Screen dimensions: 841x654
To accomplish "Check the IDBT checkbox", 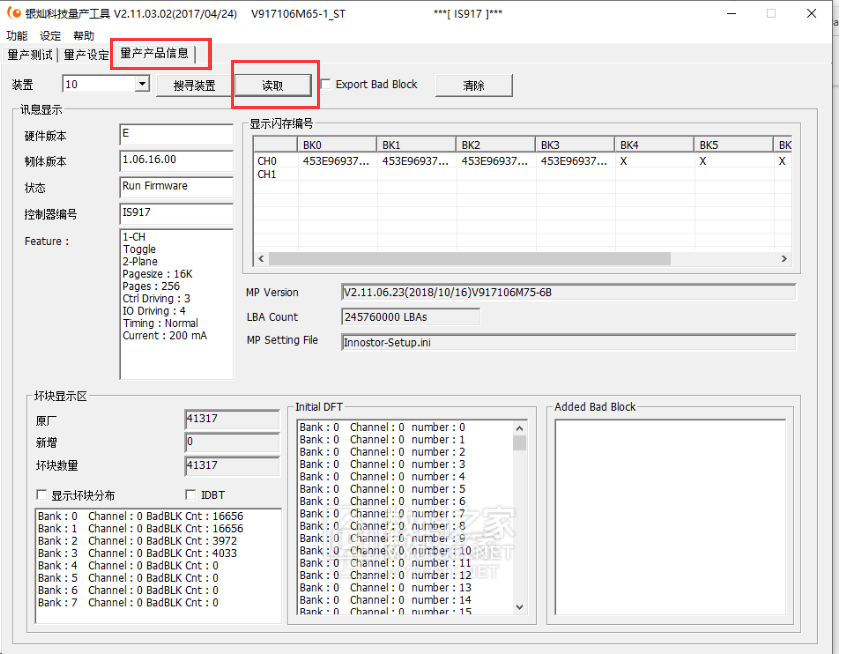I will point(191,495).
